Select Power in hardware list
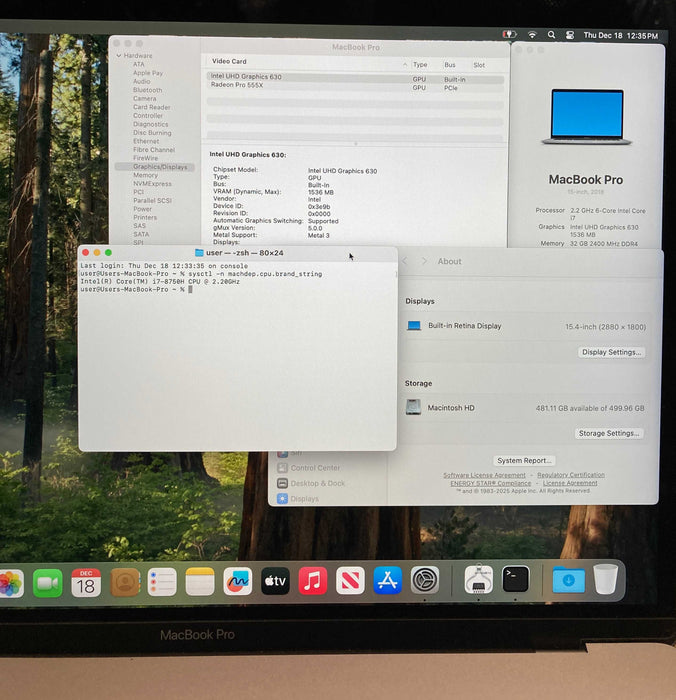676x700 pixels. pos(142,209)
